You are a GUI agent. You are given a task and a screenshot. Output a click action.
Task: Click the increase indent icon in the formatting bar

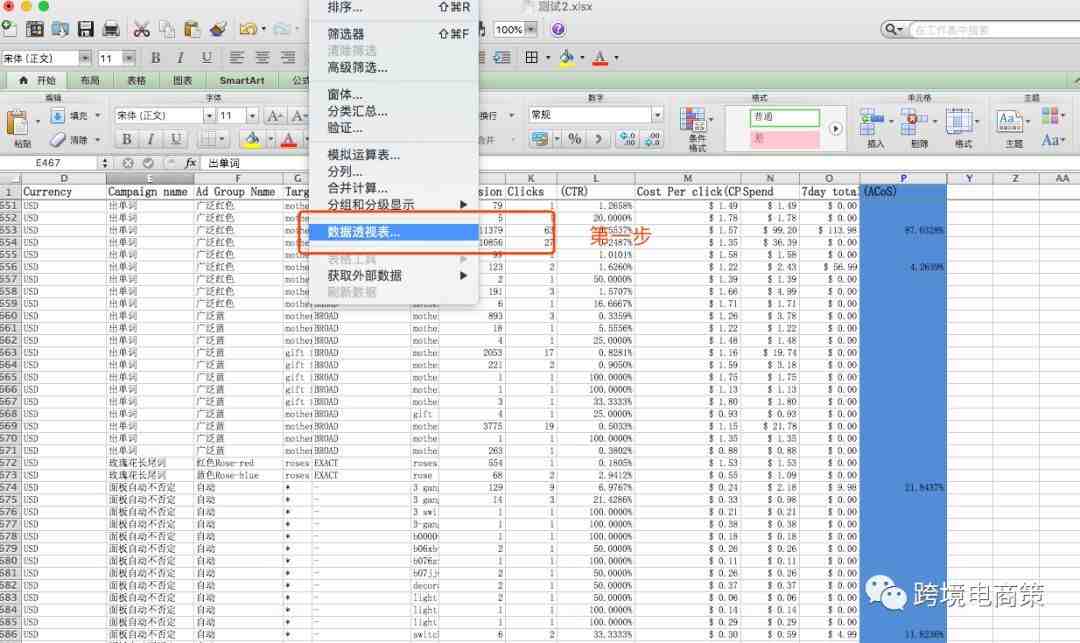click(502, 58)
